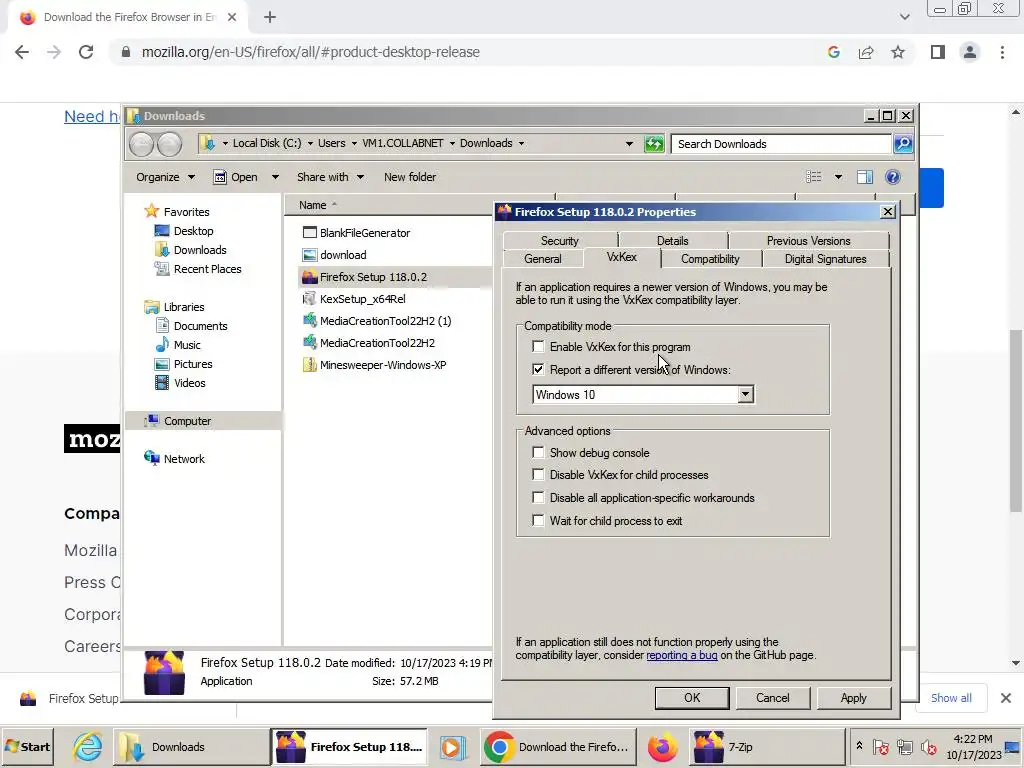Image resolution: width=1024 pixels, height=768 pixels.
Task: Open Chrome three-dot menu
Action: (1002, 52)
